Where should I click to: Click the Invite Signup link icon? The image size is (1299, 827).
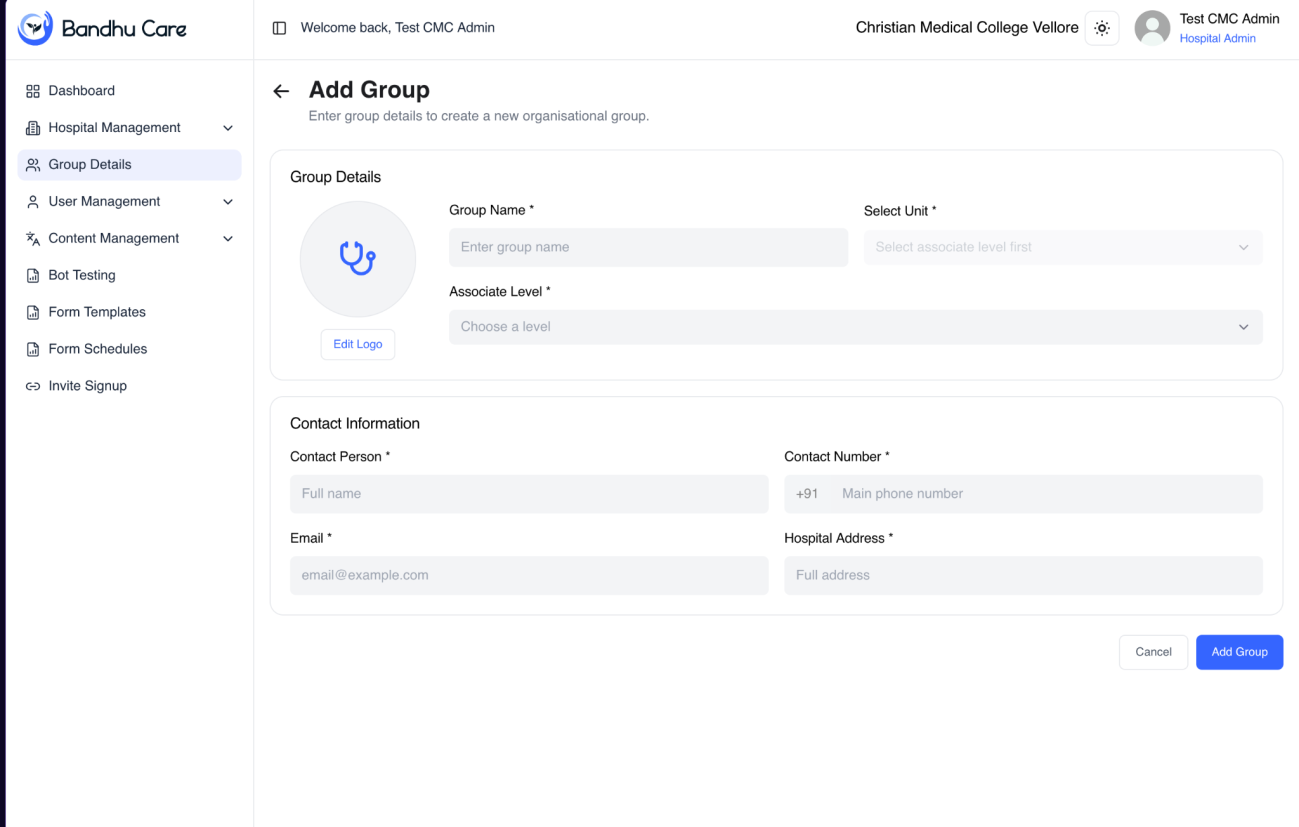33,386
